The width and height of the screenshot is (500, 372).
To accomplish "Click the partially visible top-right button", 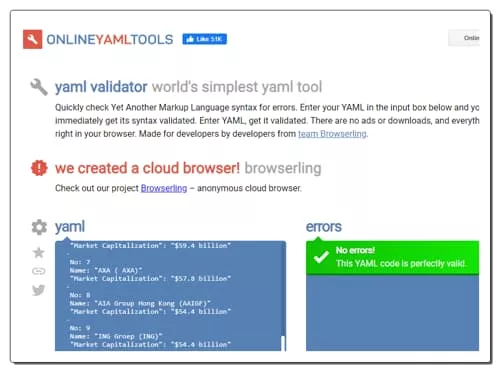I will [464, 38].
